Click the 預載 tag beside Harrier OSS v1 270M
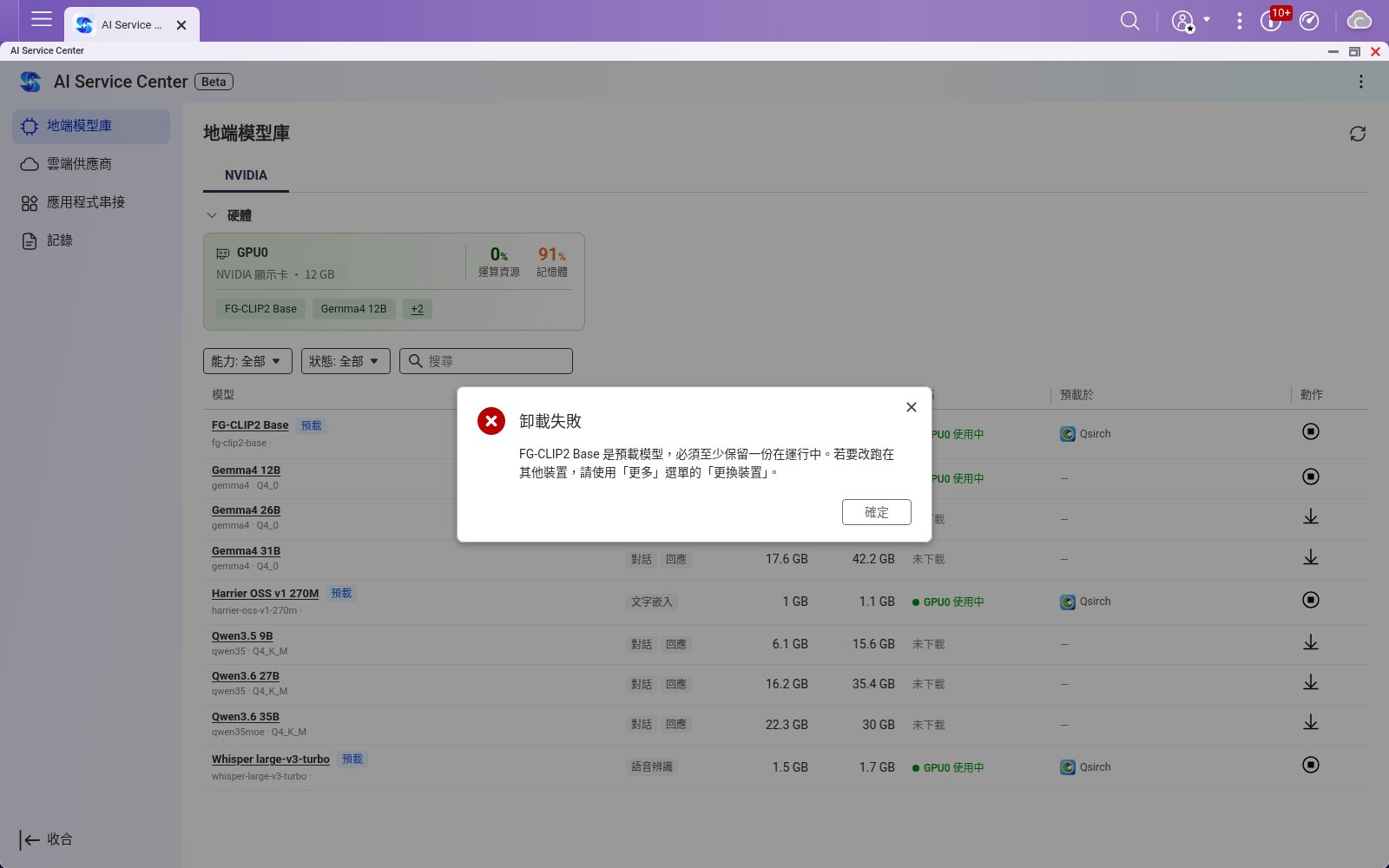 (341, 594)
